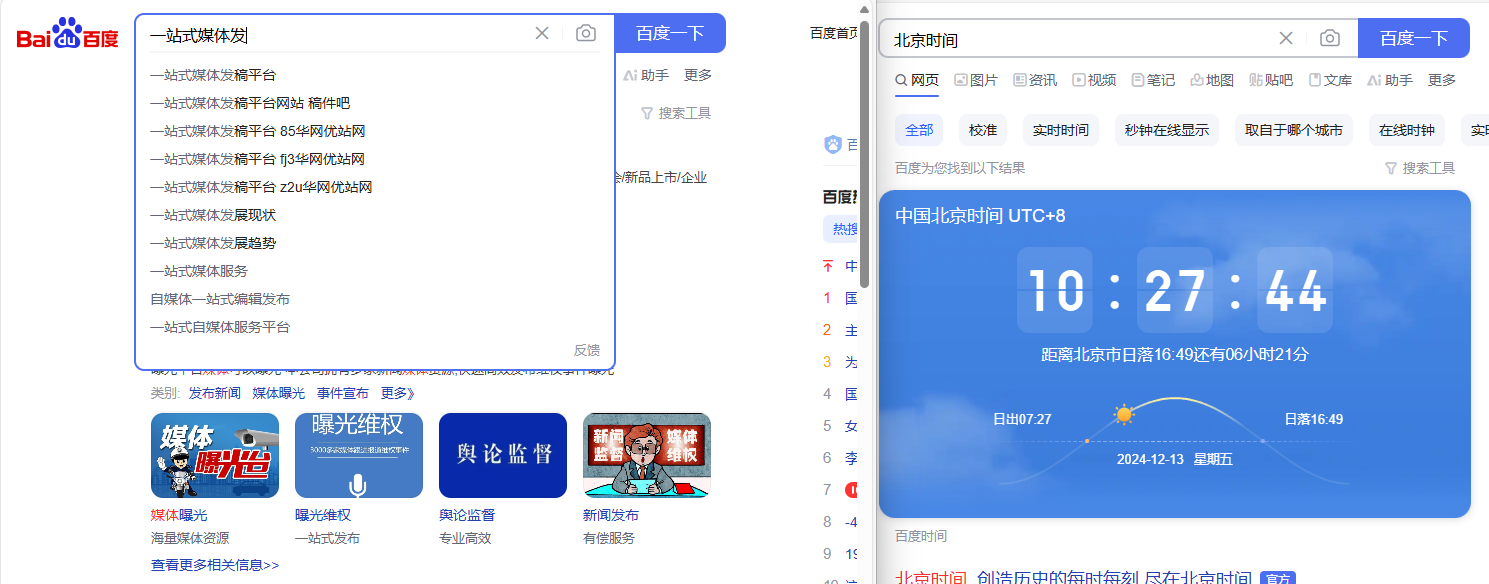
Task: Clear the 一站式媒体发 search text with the X icon
Action: [542, 33]
